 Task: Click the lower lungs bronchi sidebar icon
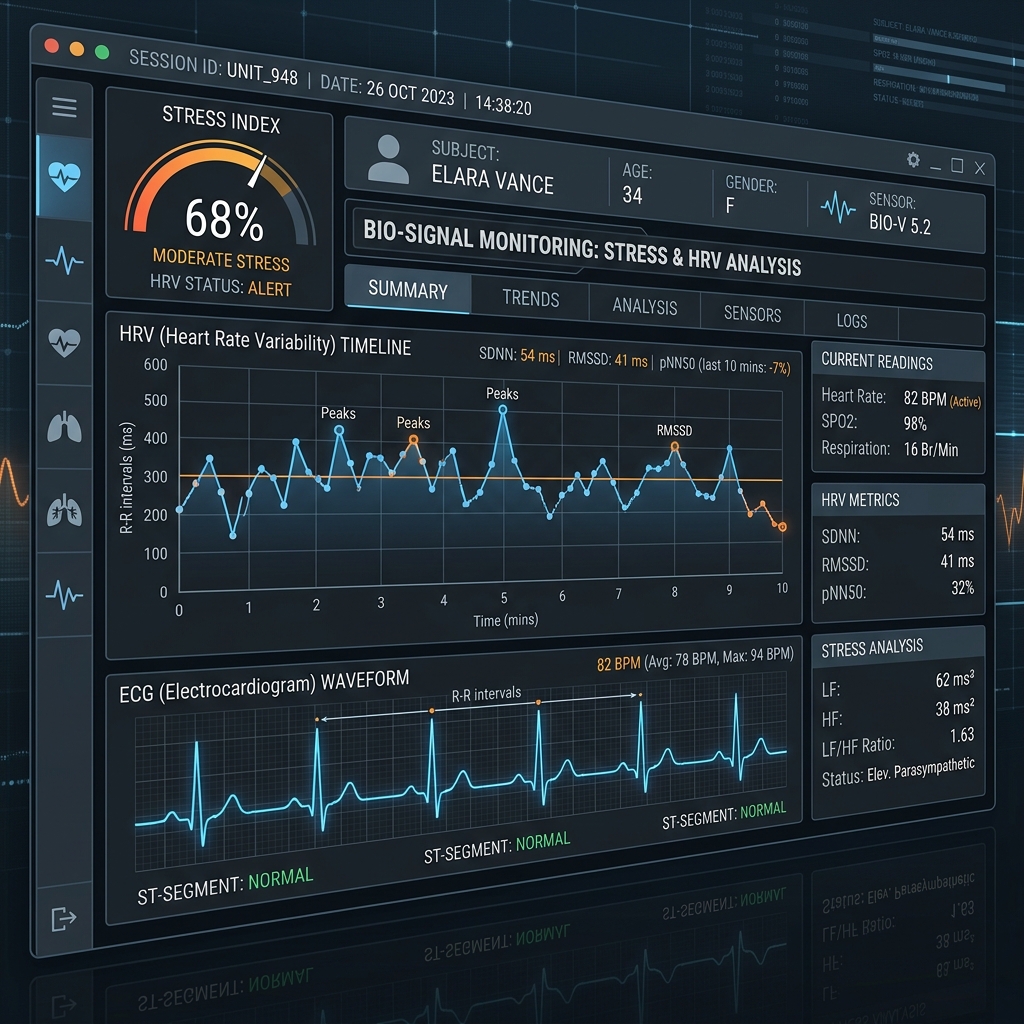[x=64, y=511]
